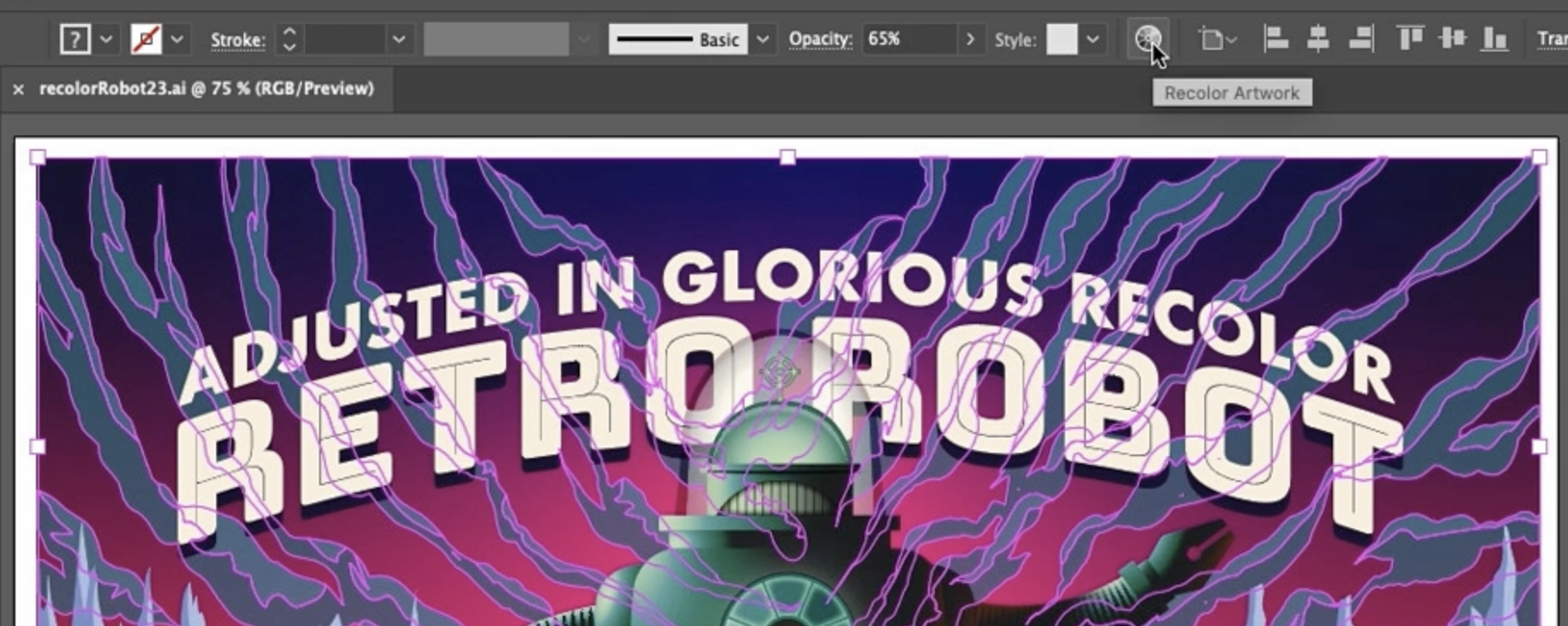1568x626 pixels.
Task: Open the fill color dropdown arrow
Action: tap(106, 39)
